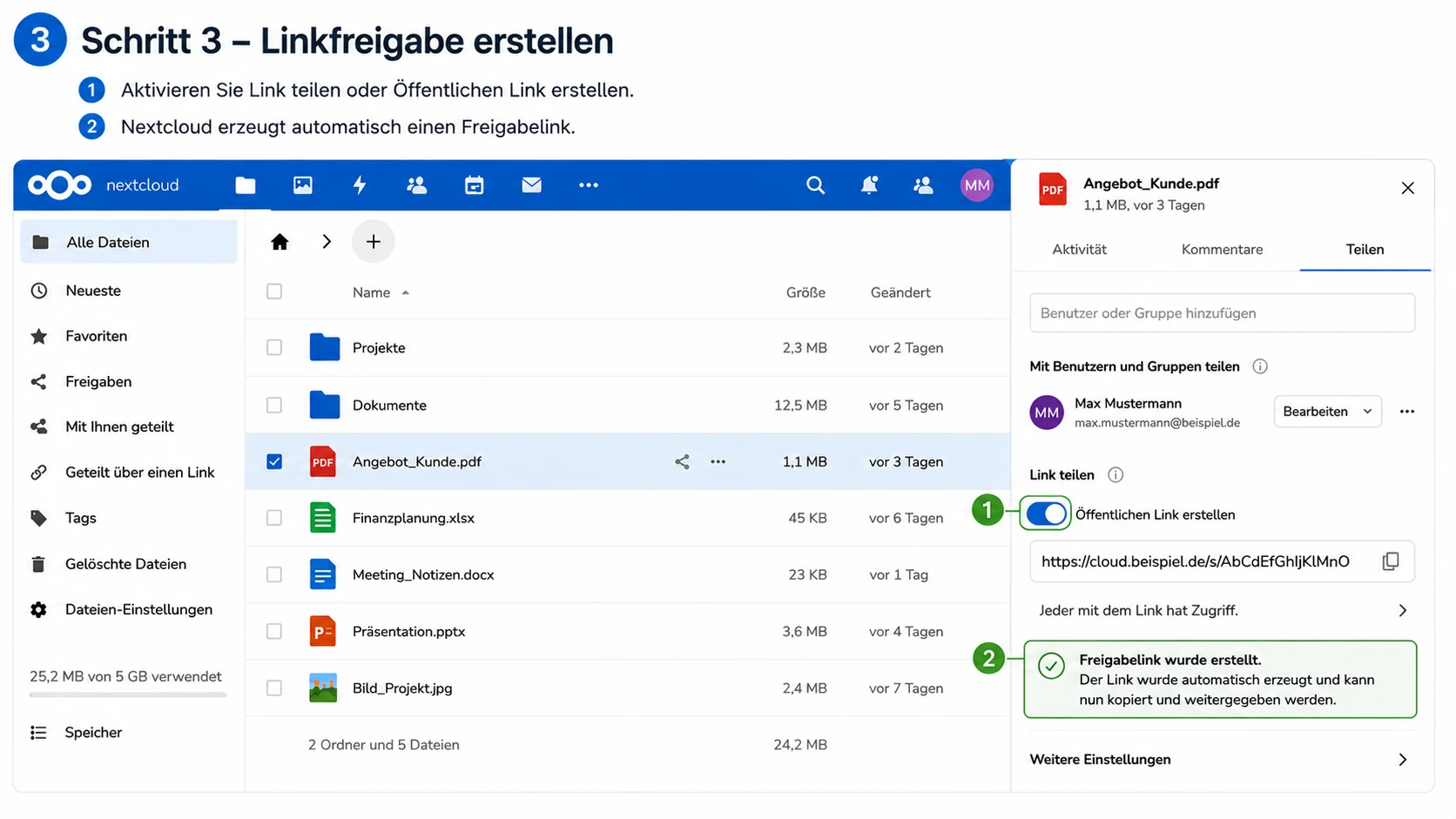Click the Nextcloud logo
The height and width of the screenshot is (819, 1456).
tap(59, 185)
